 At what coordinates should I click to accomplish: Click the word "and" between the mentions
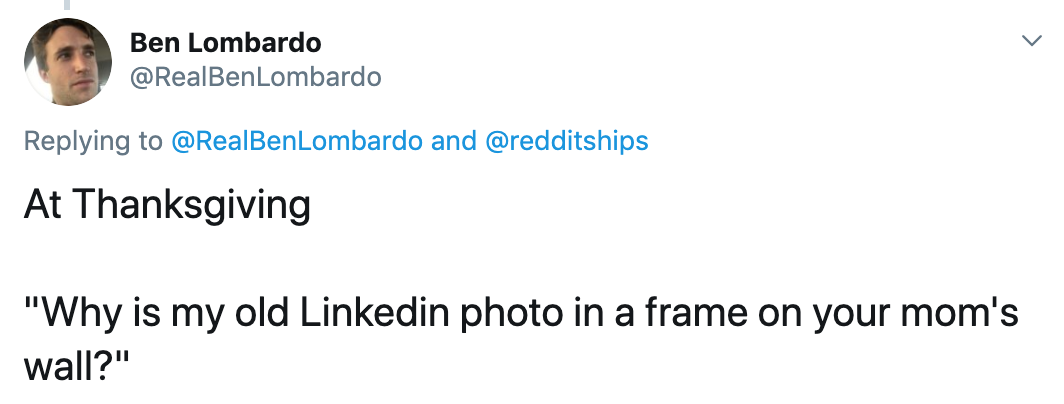pyautogui.click(x=453, y=141)
